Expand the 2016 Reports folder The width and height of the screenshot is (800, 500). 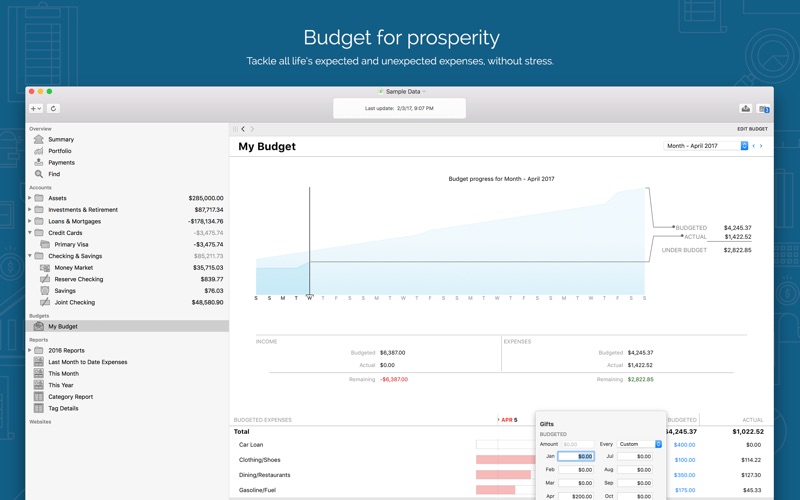pos(30,351)
